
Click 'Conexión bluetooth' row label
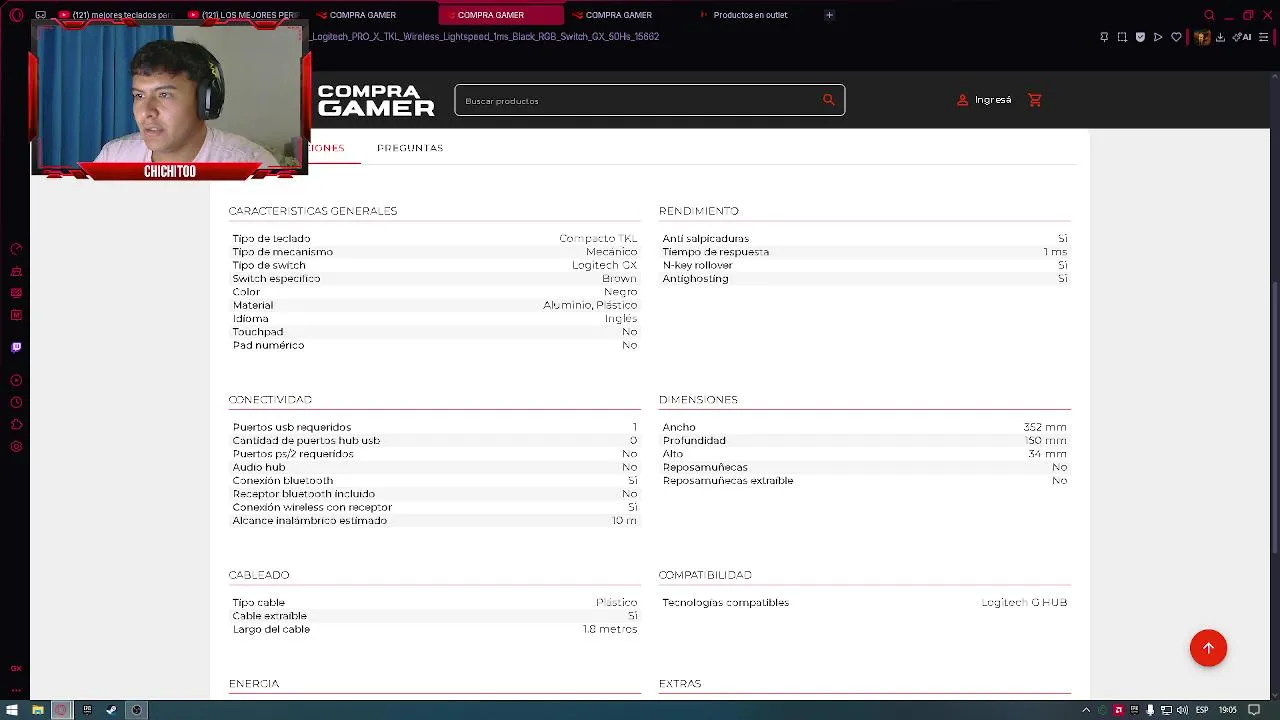[x=283, y=481]
